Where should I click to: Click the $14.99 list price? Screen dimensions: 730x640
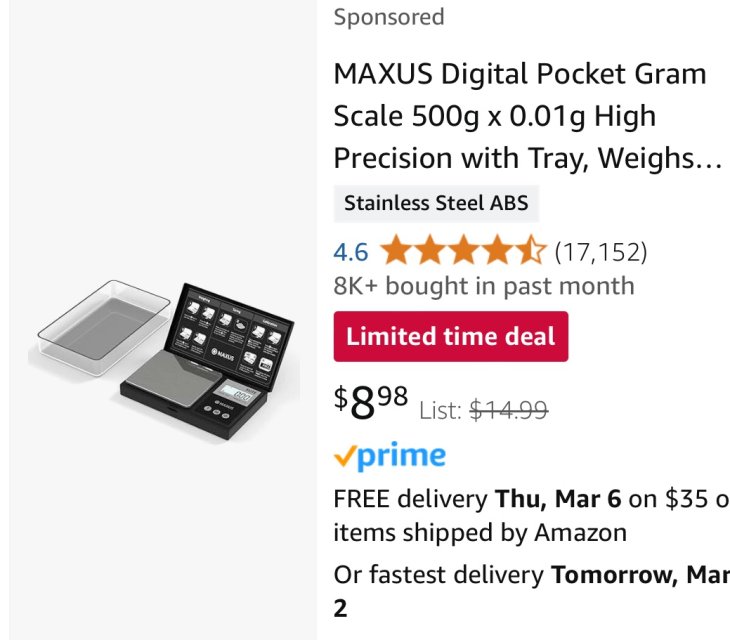pos(508,410)
